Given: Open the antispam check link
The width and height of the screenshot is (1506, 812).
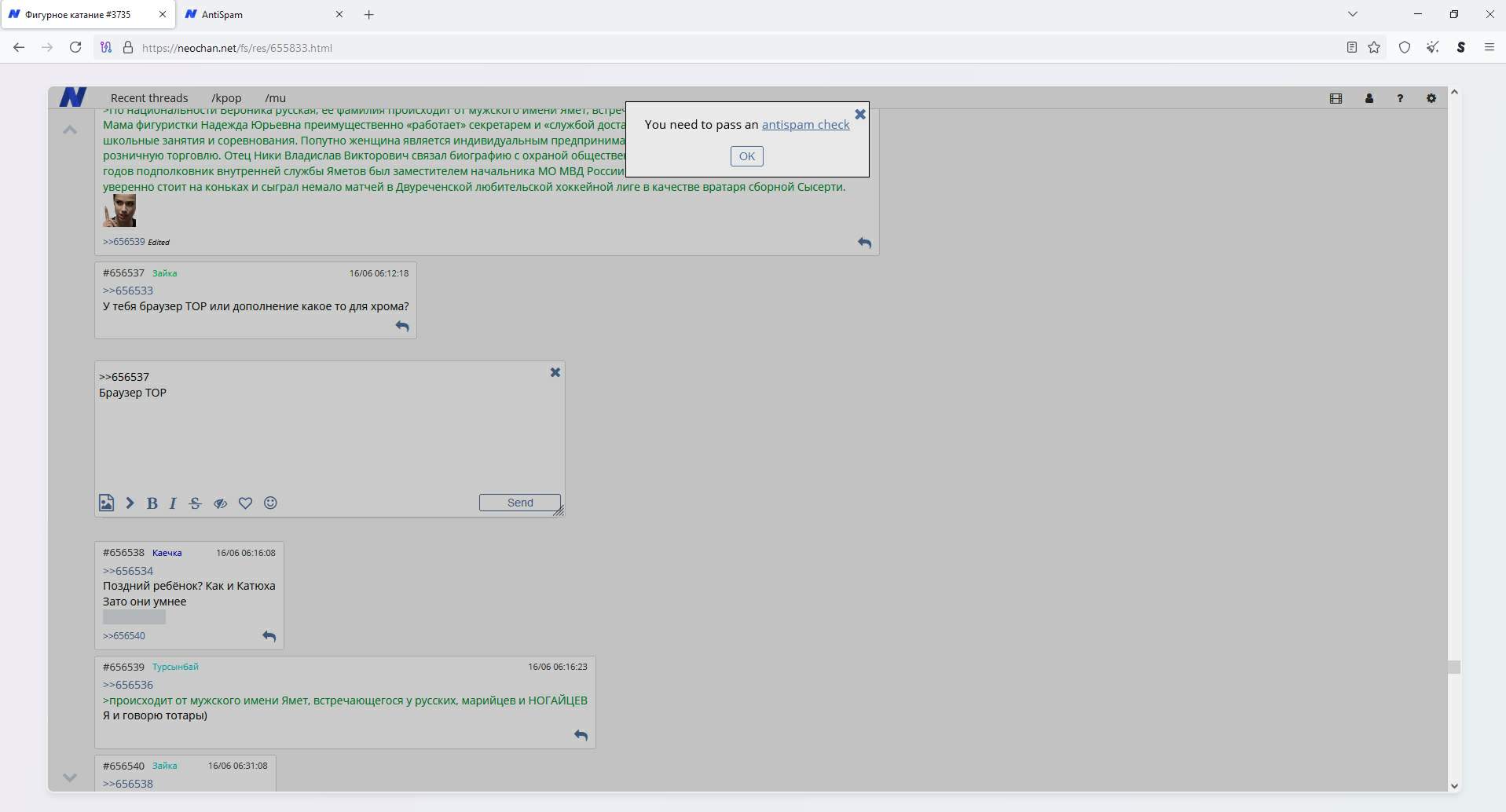Looking at the screenshot, I should point(805,125).
